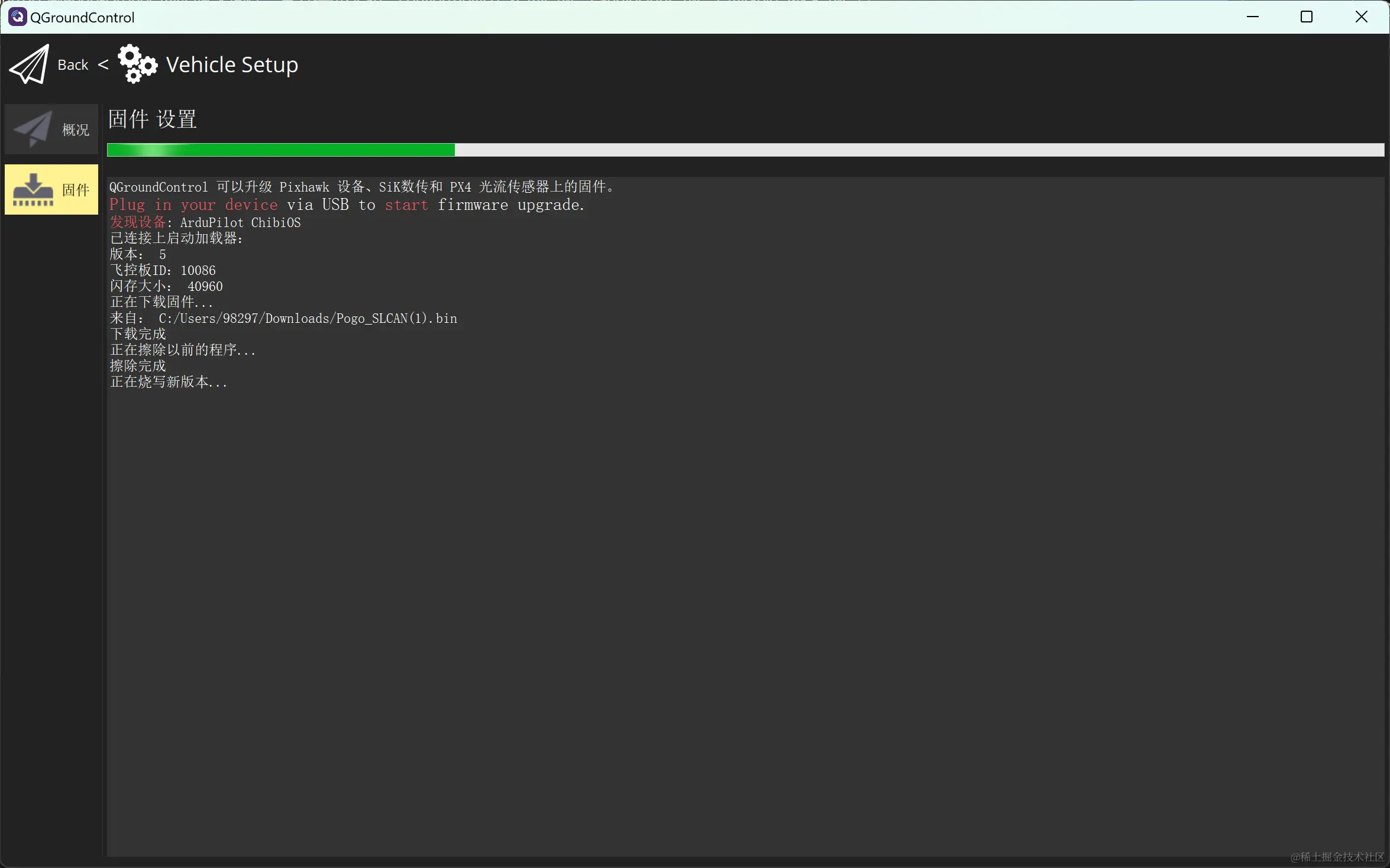Click the Vehicle Setup title text
The width and height of the screenshot is (1390, 868).
[x=232, y=64]
